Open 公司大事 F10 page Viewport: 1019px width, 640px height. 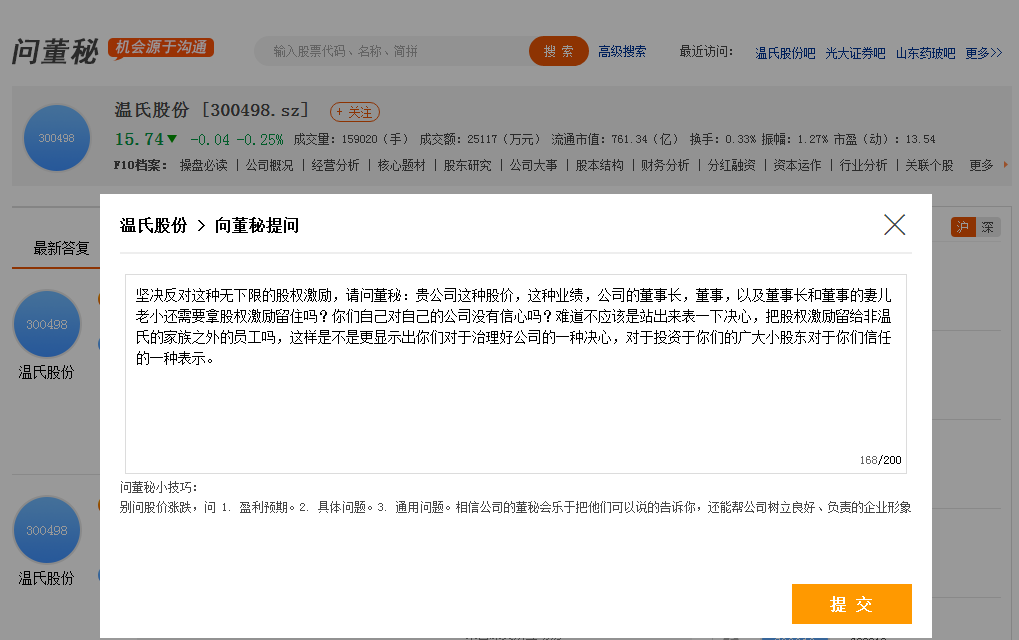(534, 165)
